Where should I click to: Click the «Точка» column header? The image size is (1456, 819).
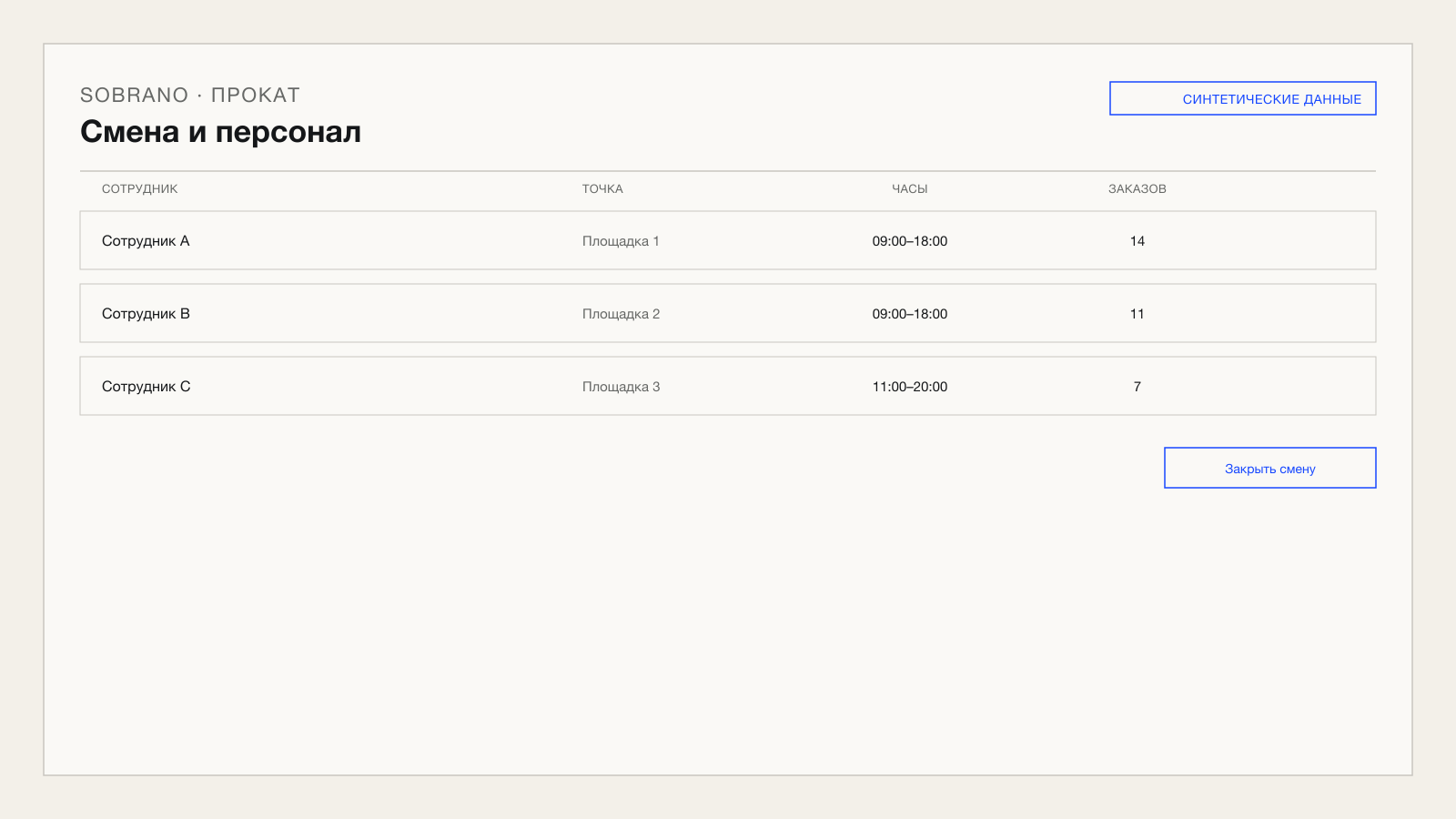[x=602, y=189]
